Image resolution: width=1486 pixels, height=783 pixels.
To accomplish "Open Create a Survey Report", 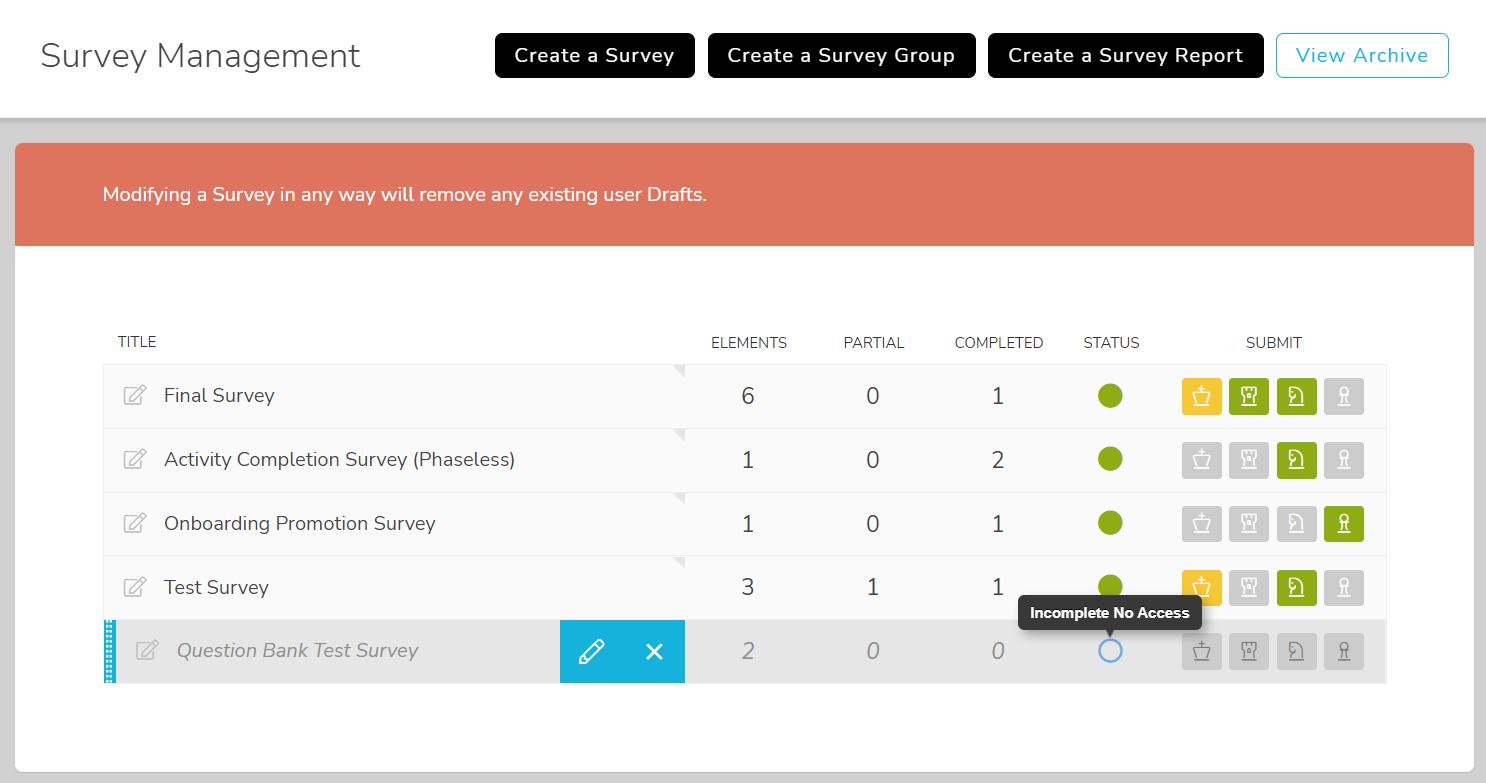I will pos(1125,55).
